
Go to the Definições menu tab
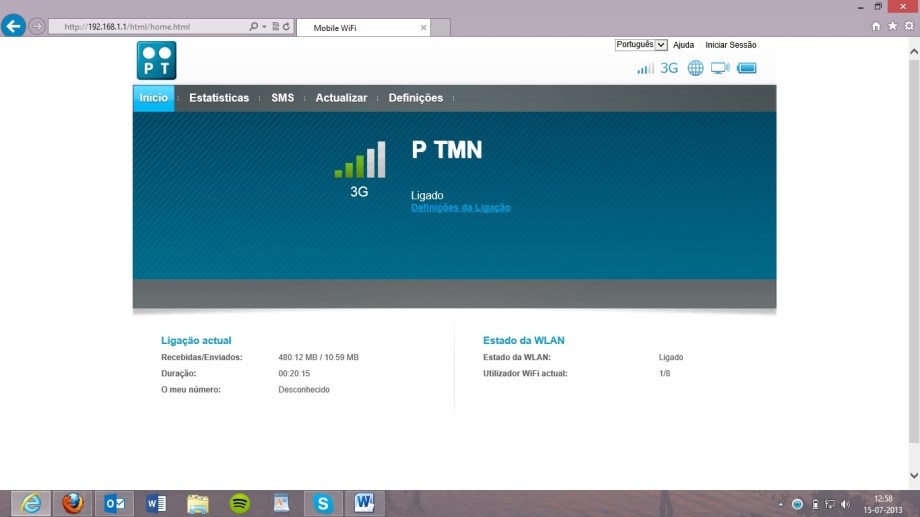tap(415, 98)
